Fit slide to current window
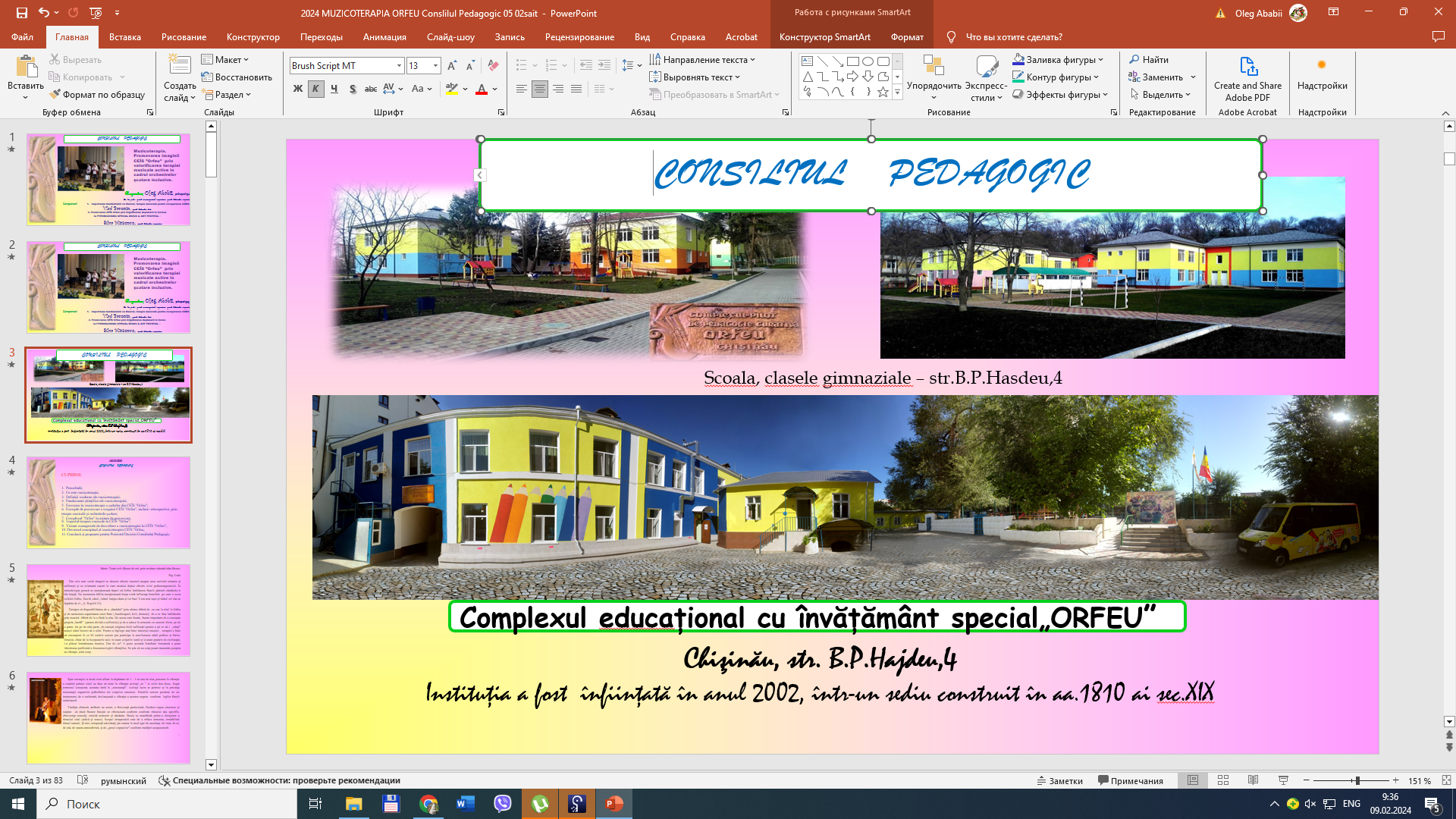Screen dimensions: 1456x819 pos(1446,780)
